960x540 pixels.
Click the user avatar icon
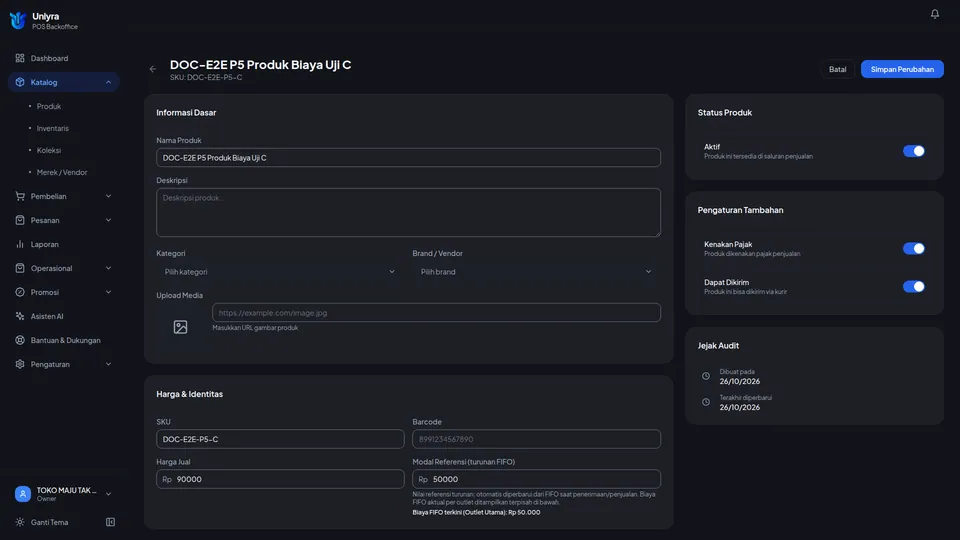tap(23, 494)
